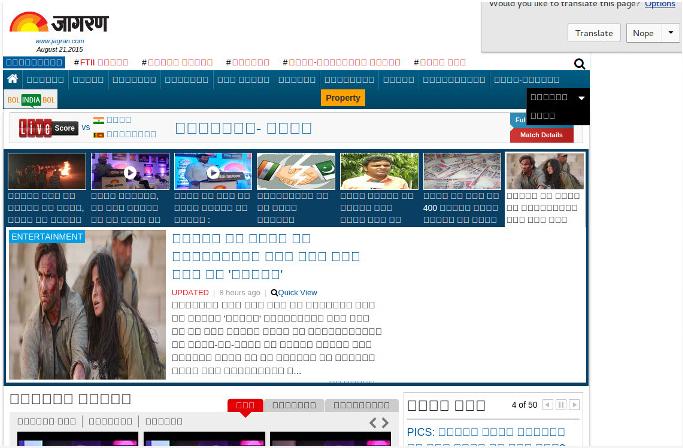Open the man in orange shirt thumbnail
683x448 pixels.
(379, 171)
